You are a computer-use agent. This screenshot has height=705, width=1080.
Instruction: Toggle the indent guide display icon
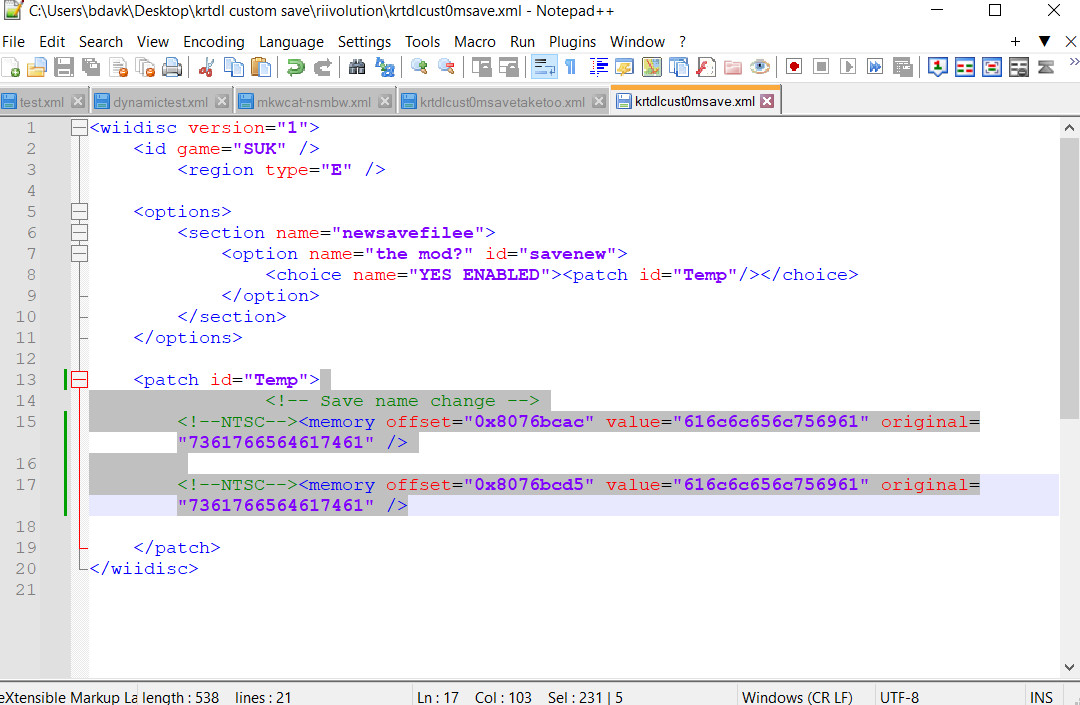pyautogui.click(x=599, y=67)
